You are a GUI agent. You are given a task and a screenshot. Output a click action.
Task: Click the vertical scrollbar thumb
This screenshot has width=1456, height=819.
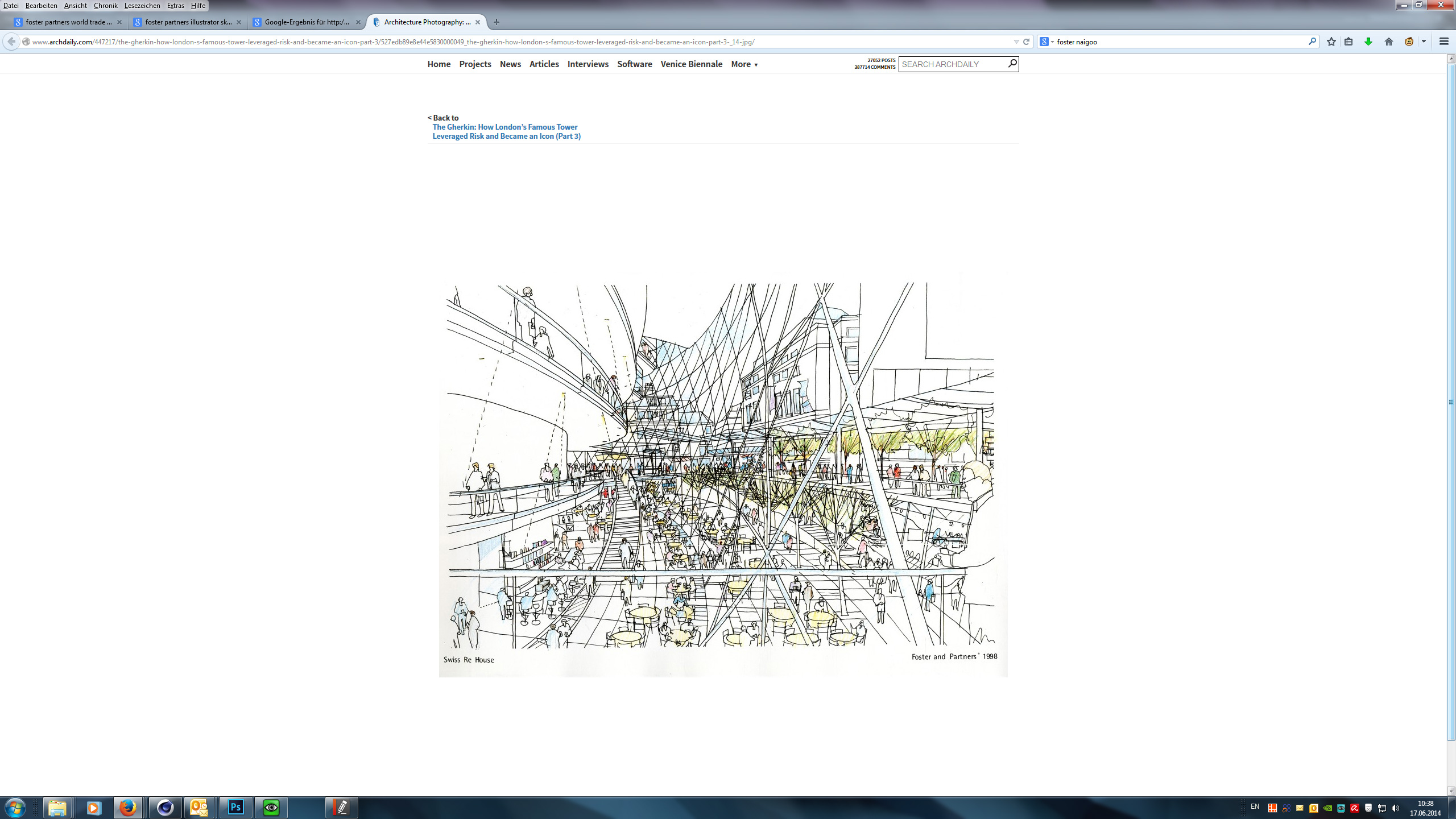1450,402
